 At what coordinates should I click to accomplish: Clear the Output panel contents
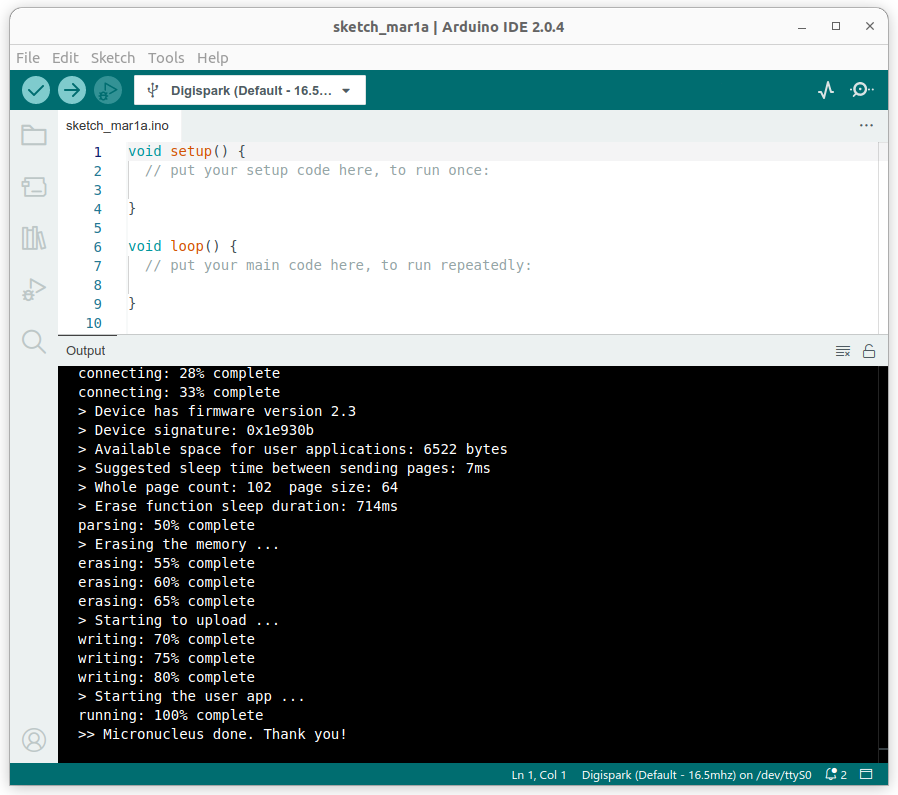[842, 351]
